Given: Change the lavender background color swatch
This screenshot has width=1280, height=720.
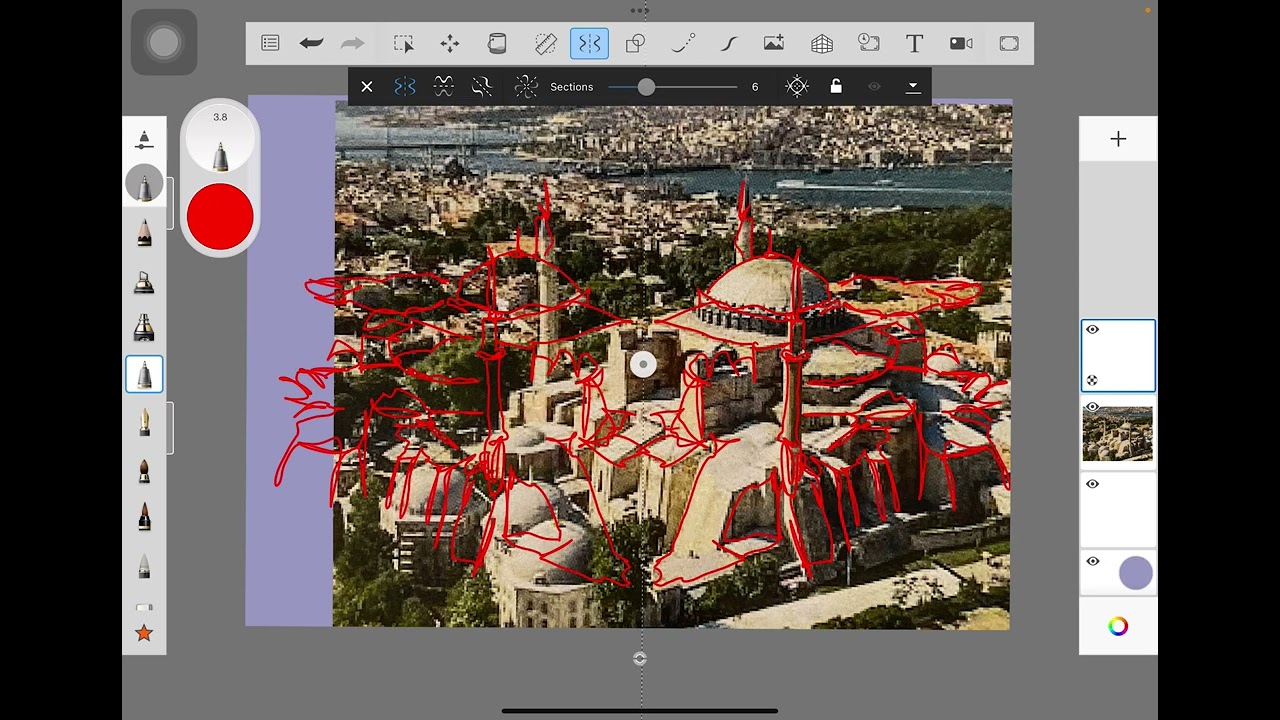Looking at the screenshot, I should coord(1135,573).
